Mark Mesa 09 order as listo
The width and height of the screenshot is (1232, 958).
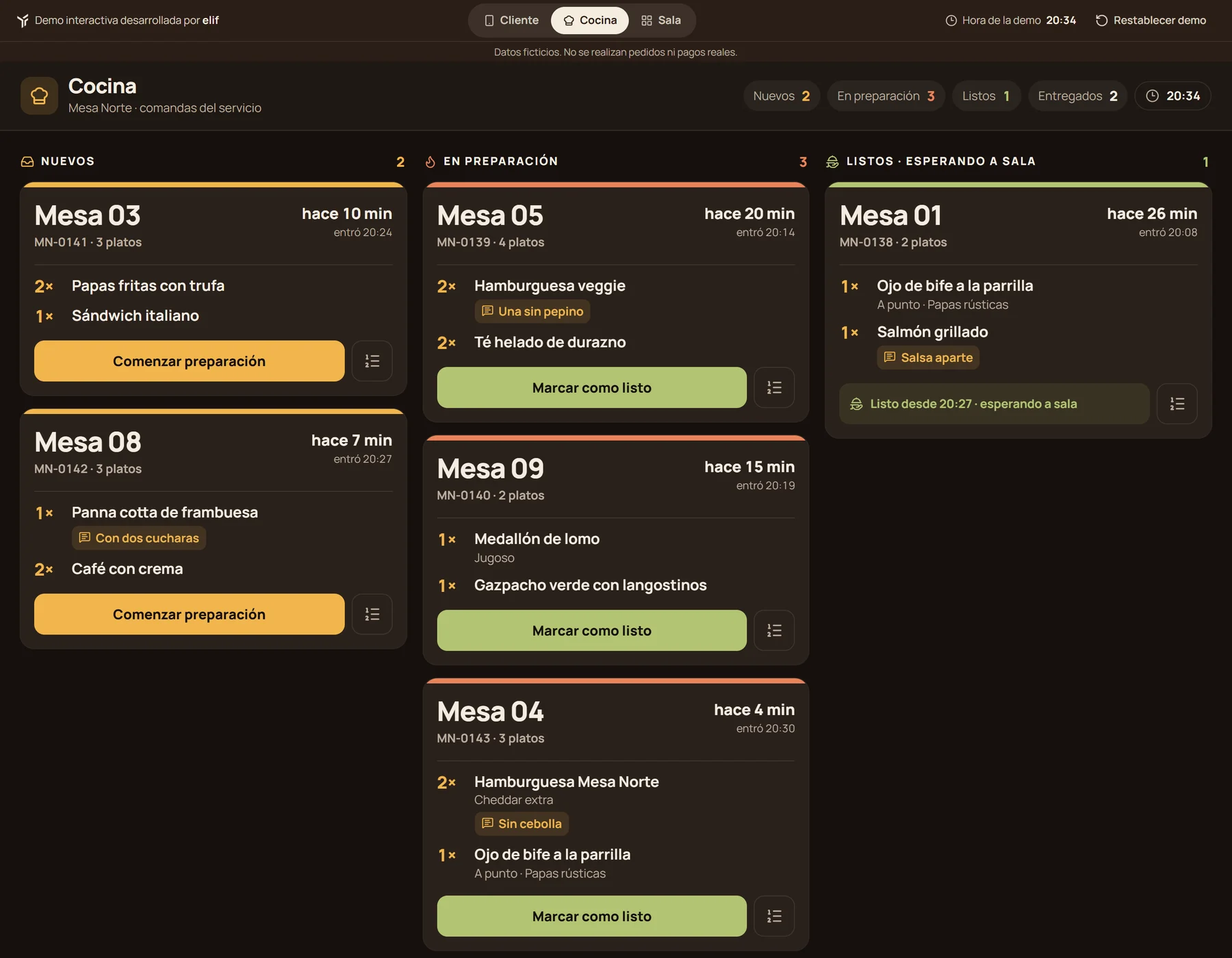[x=591, y=630]
